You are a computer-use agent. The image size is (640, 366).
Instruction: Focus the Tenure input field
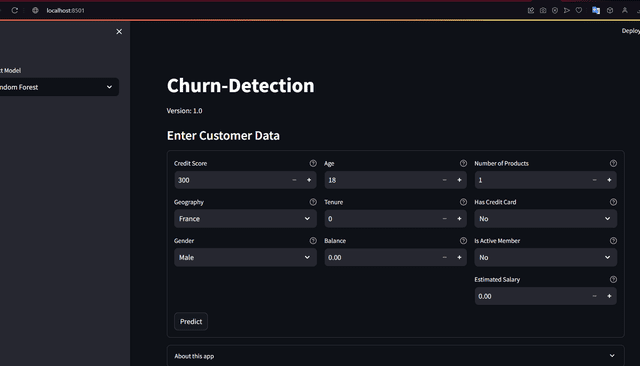pyautogui.click(x=381, y=219)
